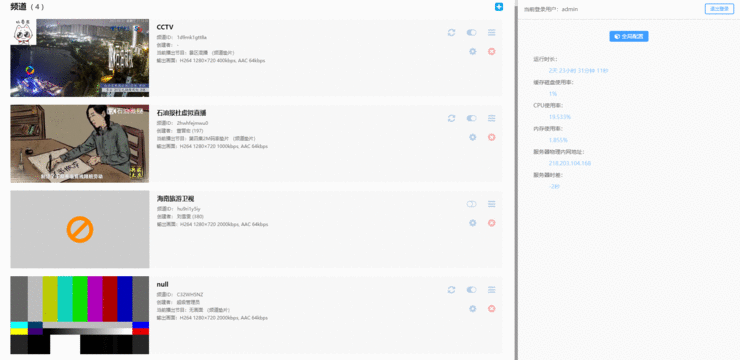Open the CCTV channel list menu icon
The width and height of the screenshot is (740, 360).
point(492,33)
